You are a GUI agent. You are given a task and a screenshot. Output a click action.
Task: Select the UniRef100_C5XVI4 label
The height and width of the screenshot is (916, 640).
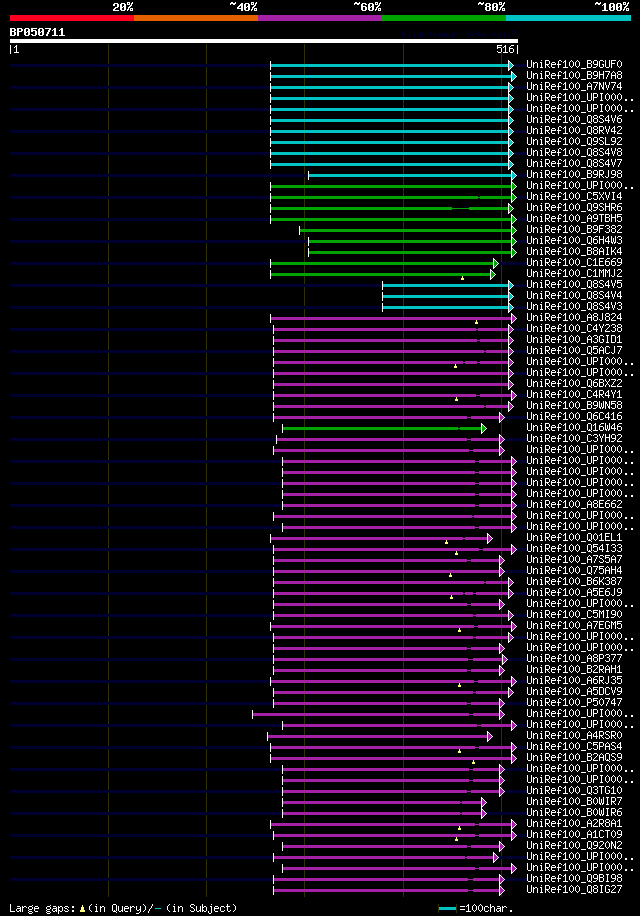coord(574,196)
